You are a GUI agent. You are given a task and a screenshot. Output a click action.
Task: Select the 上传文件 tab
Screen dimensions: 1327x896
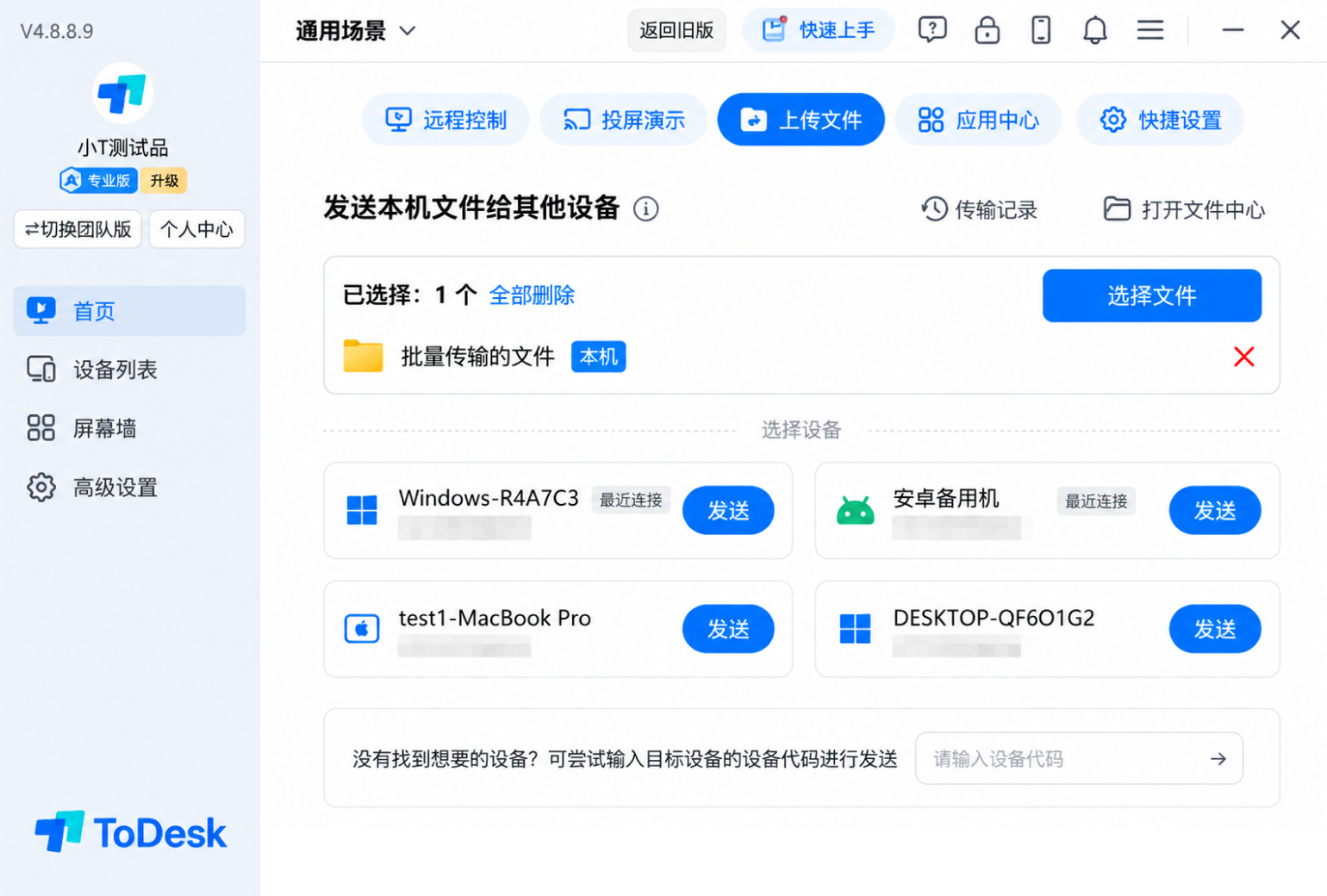[x=801, y=120]
